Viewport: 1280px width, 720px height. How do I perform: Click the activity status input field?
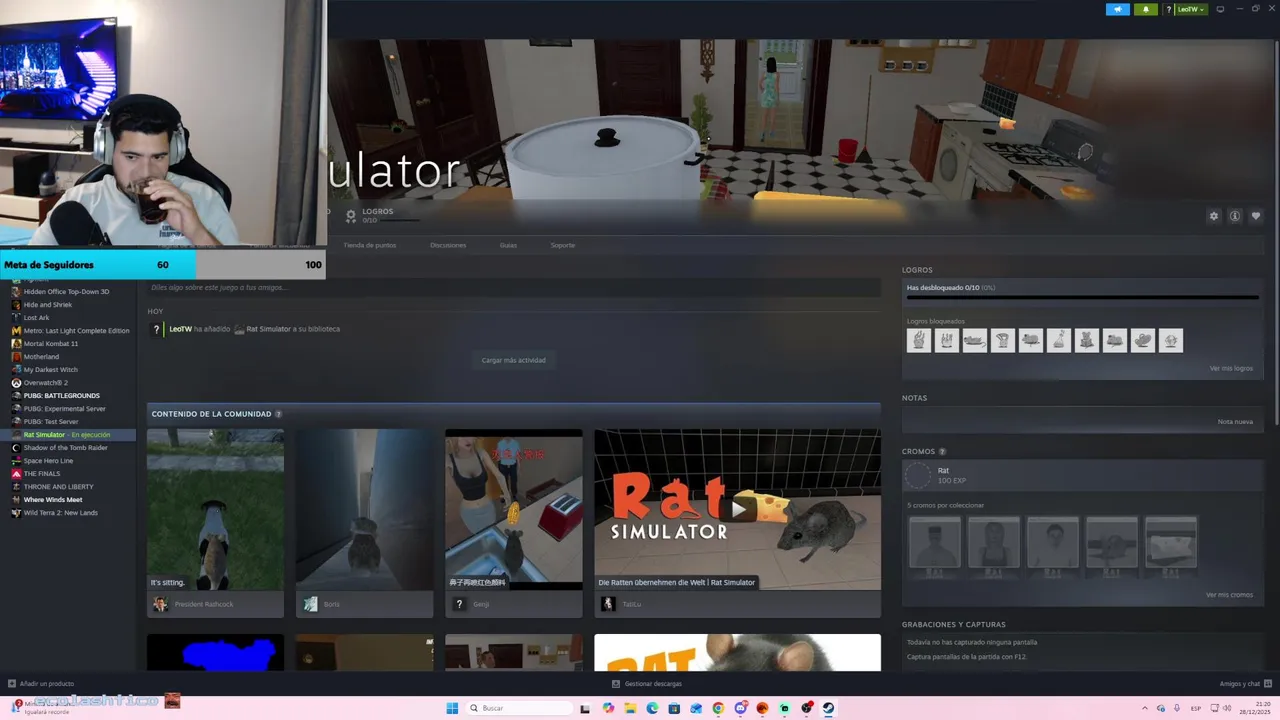(x=514, y=287)
